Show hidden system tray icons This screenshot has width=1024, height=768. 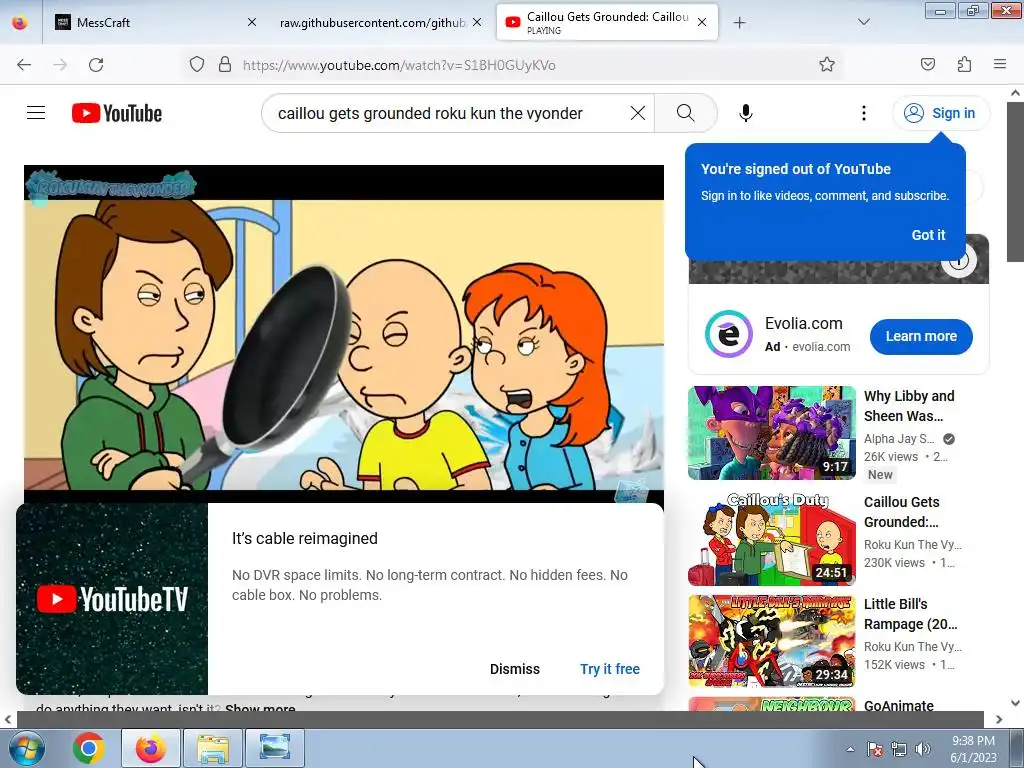click(x=850, y=749)
